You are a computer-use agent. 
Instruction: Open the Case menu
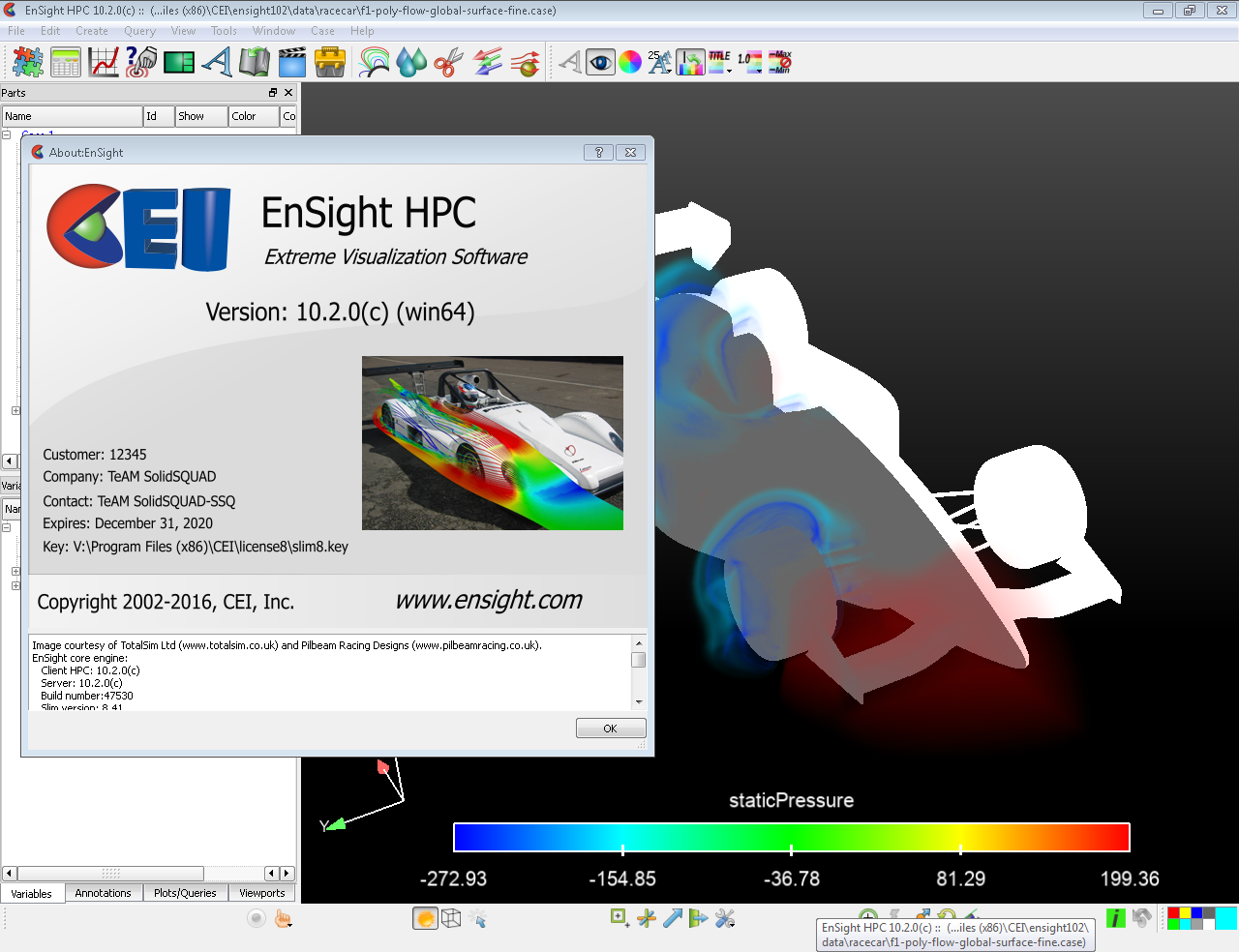(322, 31)
